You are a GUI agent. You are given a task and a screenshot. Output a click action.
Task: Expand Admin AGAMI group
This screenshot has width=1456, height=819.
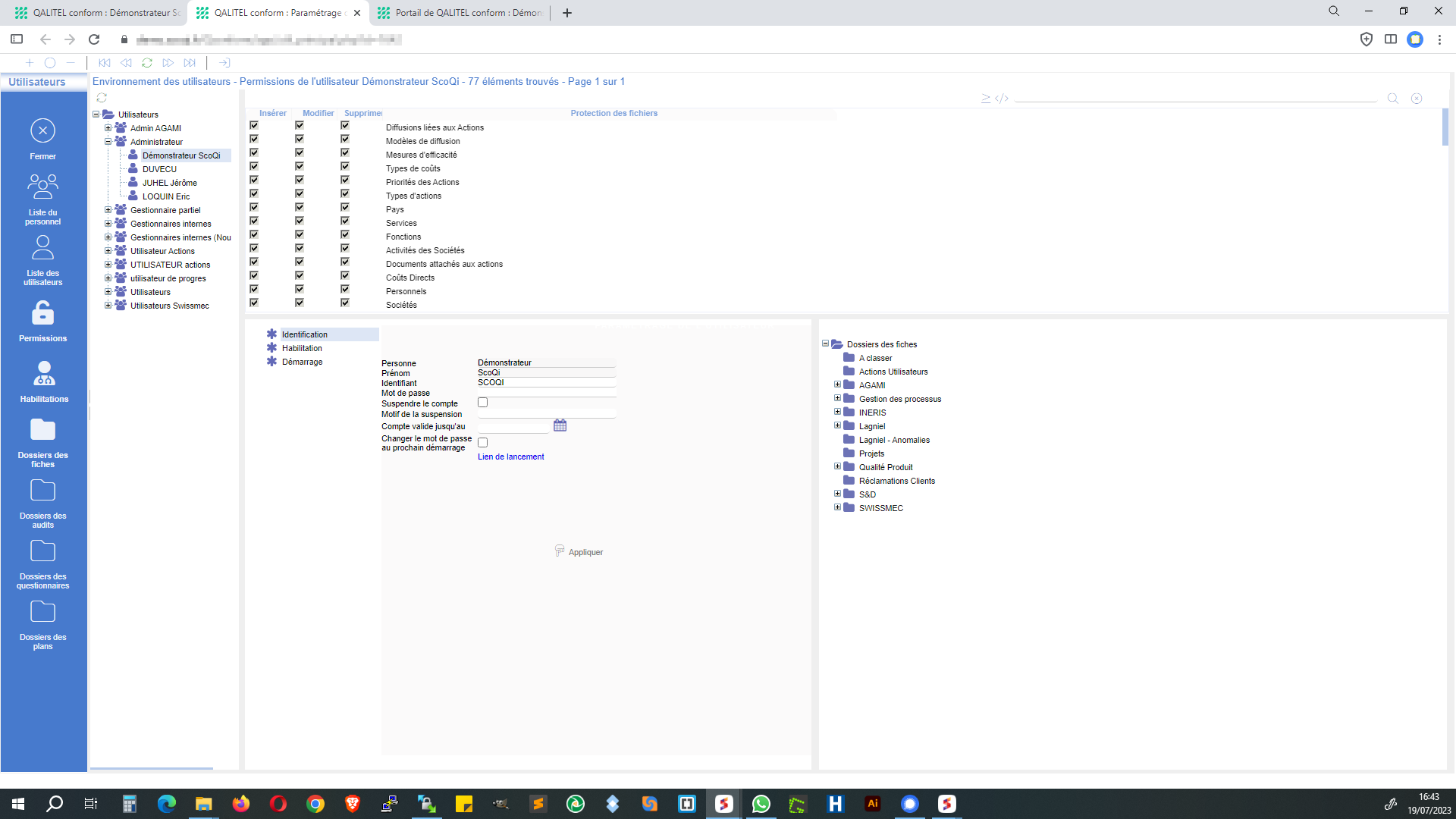click(x=108, y=127)
